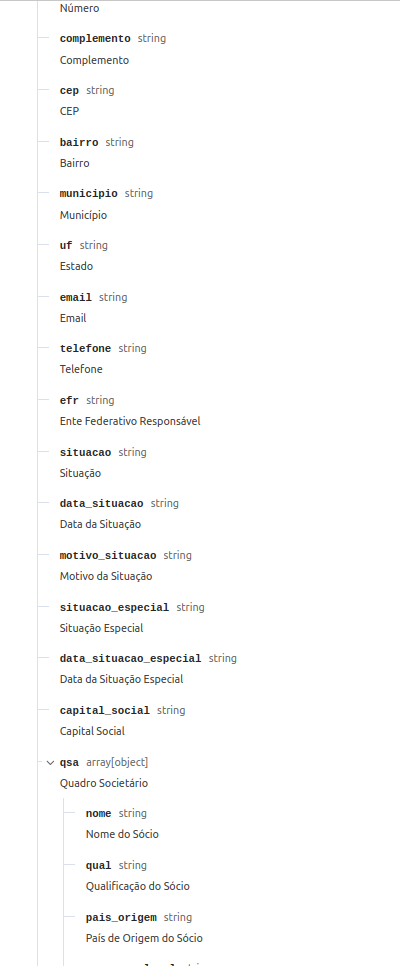This screenshot has height=966, width=400.
Task: Select the qsa property name
Action: click(x=69, y=763)
